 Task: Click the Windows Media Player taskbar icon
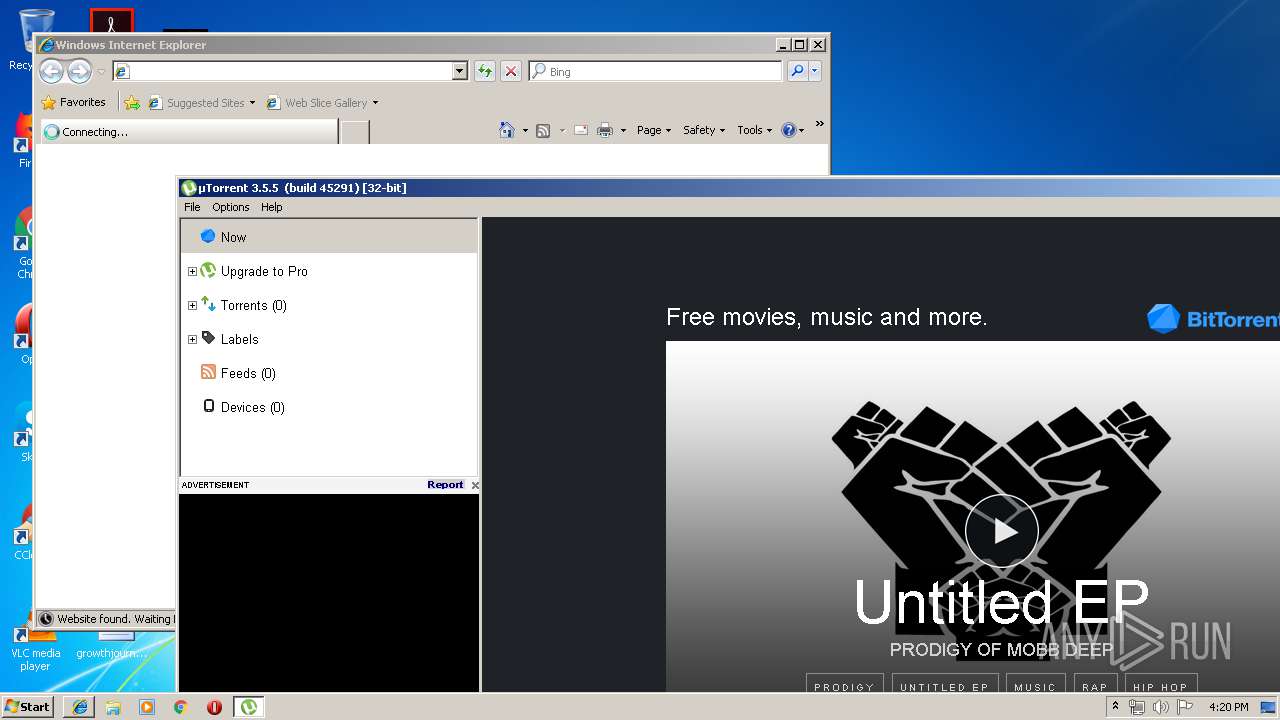click(x=147, y=707)
